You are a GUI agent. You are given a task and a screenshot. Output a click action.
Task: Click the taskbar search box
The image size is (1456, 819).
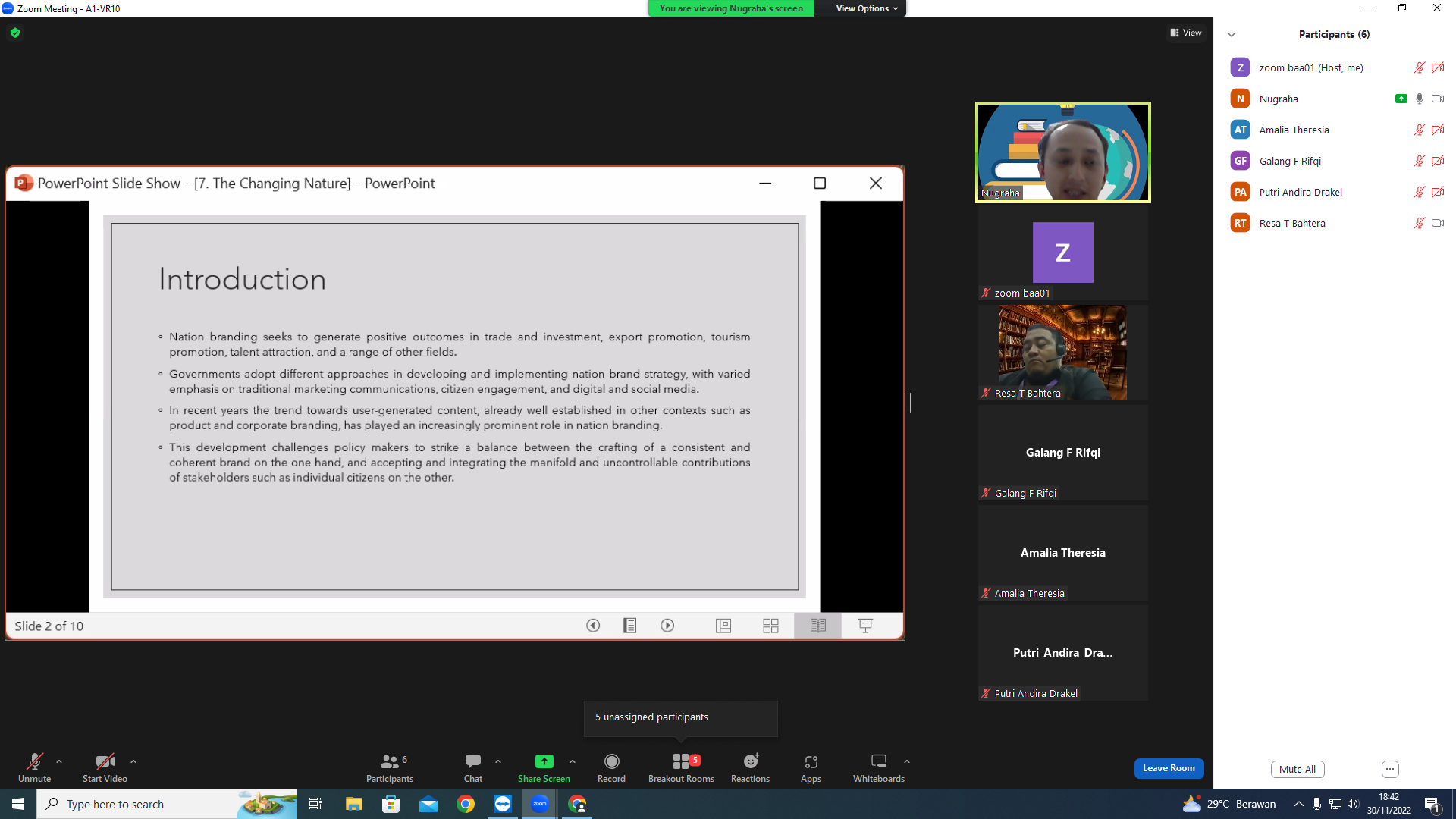(167, 804)
